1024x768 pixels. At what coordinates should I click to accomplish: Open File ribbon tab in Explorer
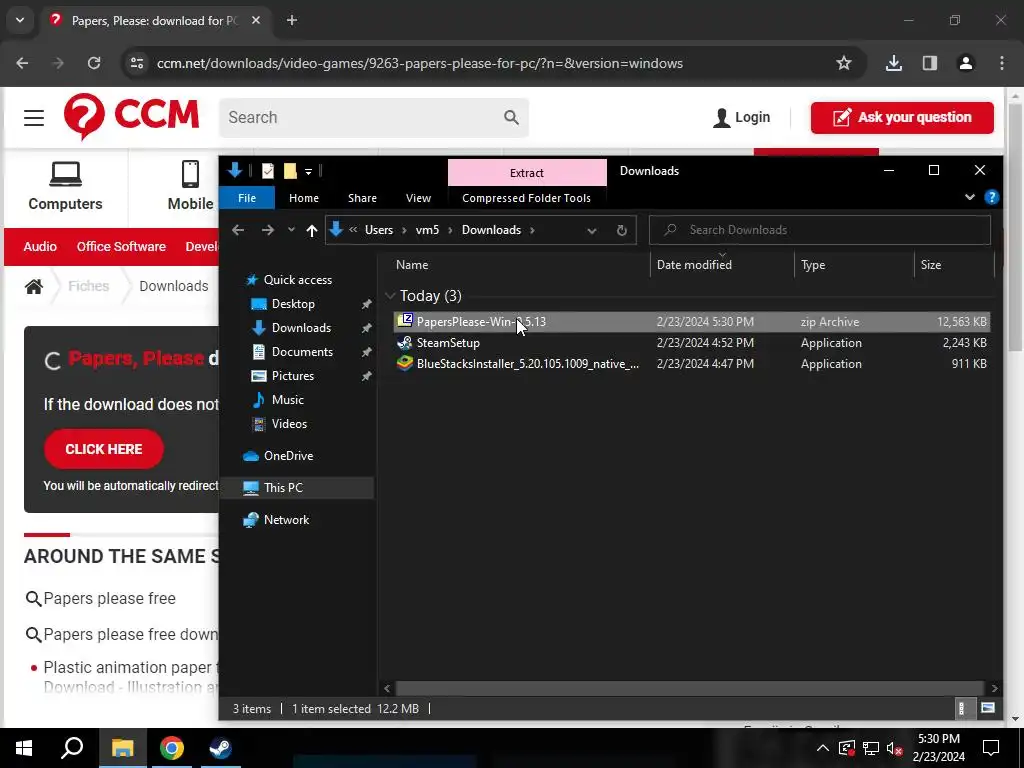point(247,198)
